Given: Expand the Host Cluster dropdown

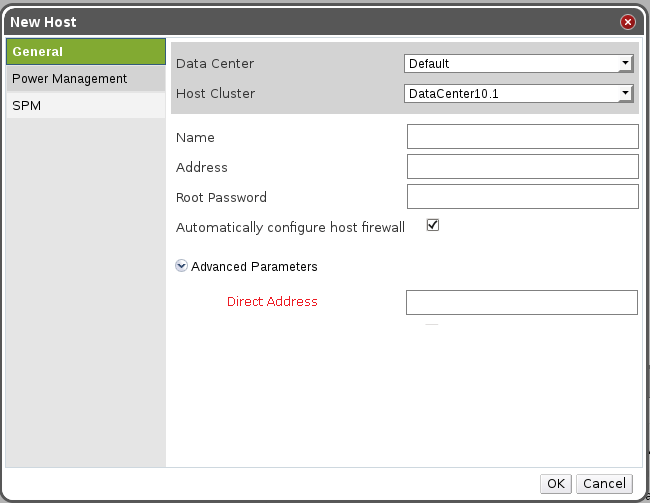Looking at the screenshot, I should tap(520, 94).
